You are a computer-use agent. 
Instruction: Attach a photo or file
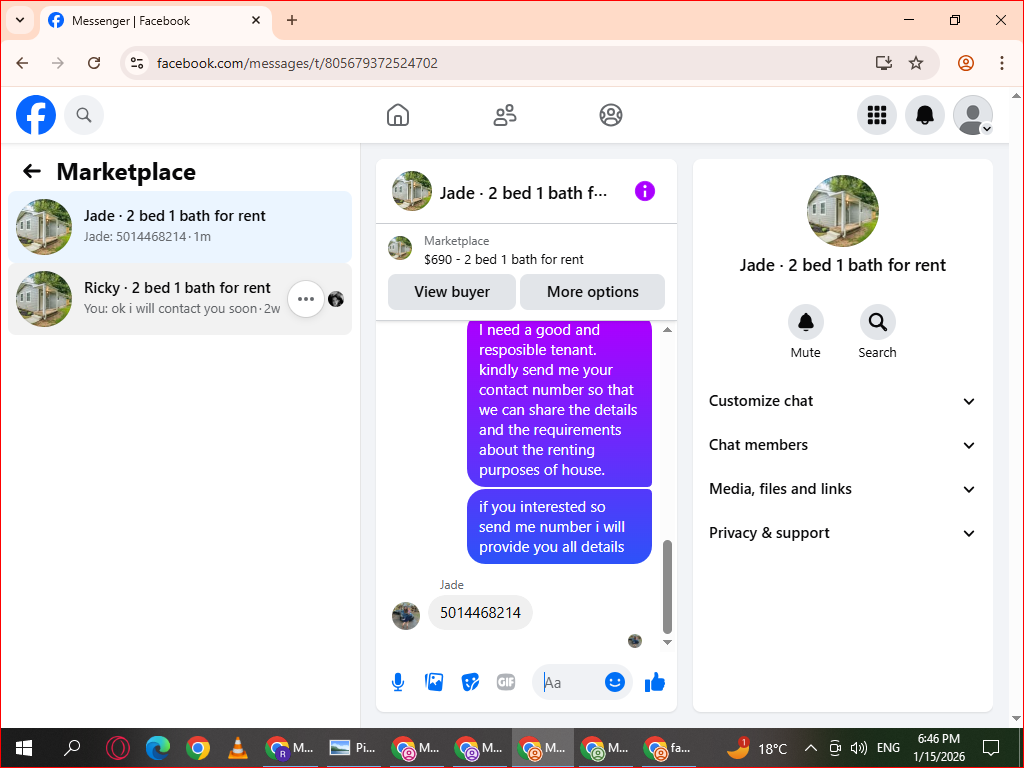[434, 682]
